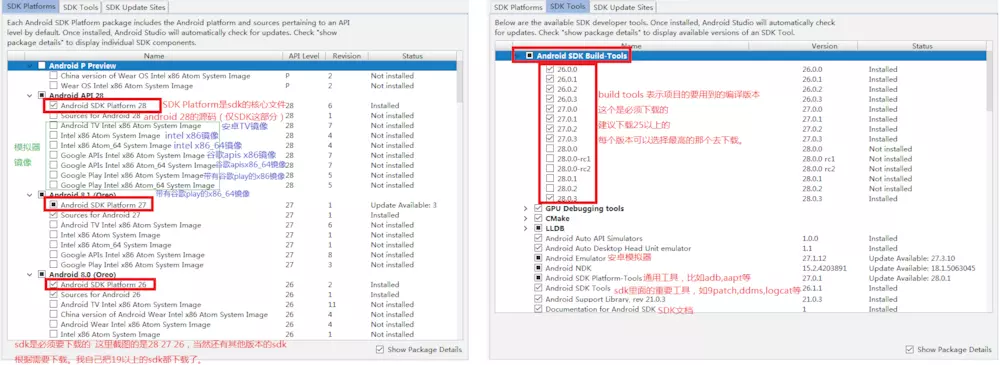Uncheck Android Auto API Simulators

[x=538, y=239]
